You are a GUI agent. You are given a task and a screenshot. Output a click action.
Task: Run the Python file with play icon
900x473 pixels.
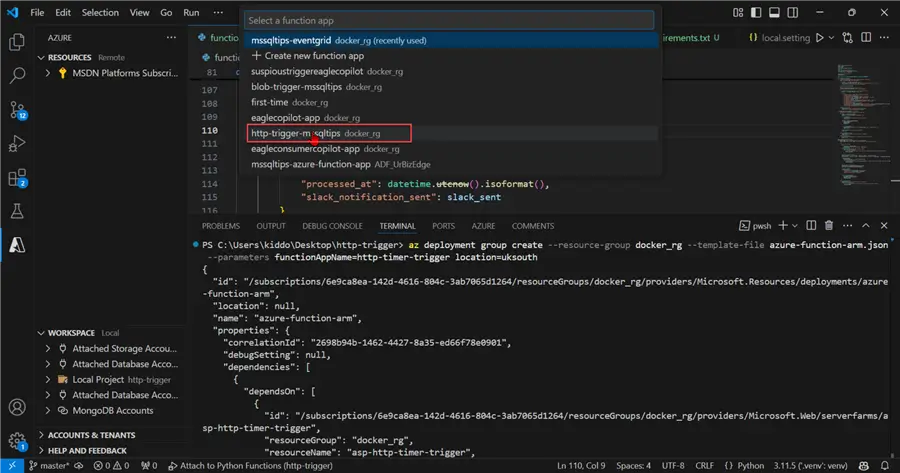pyautogui.click(x=820, y=38)
